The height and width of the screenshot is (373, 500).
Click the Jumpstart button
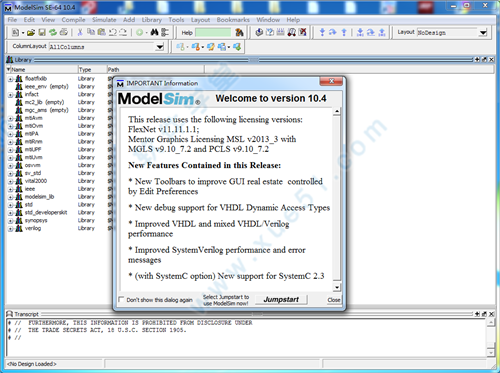(x=281, y=299)
